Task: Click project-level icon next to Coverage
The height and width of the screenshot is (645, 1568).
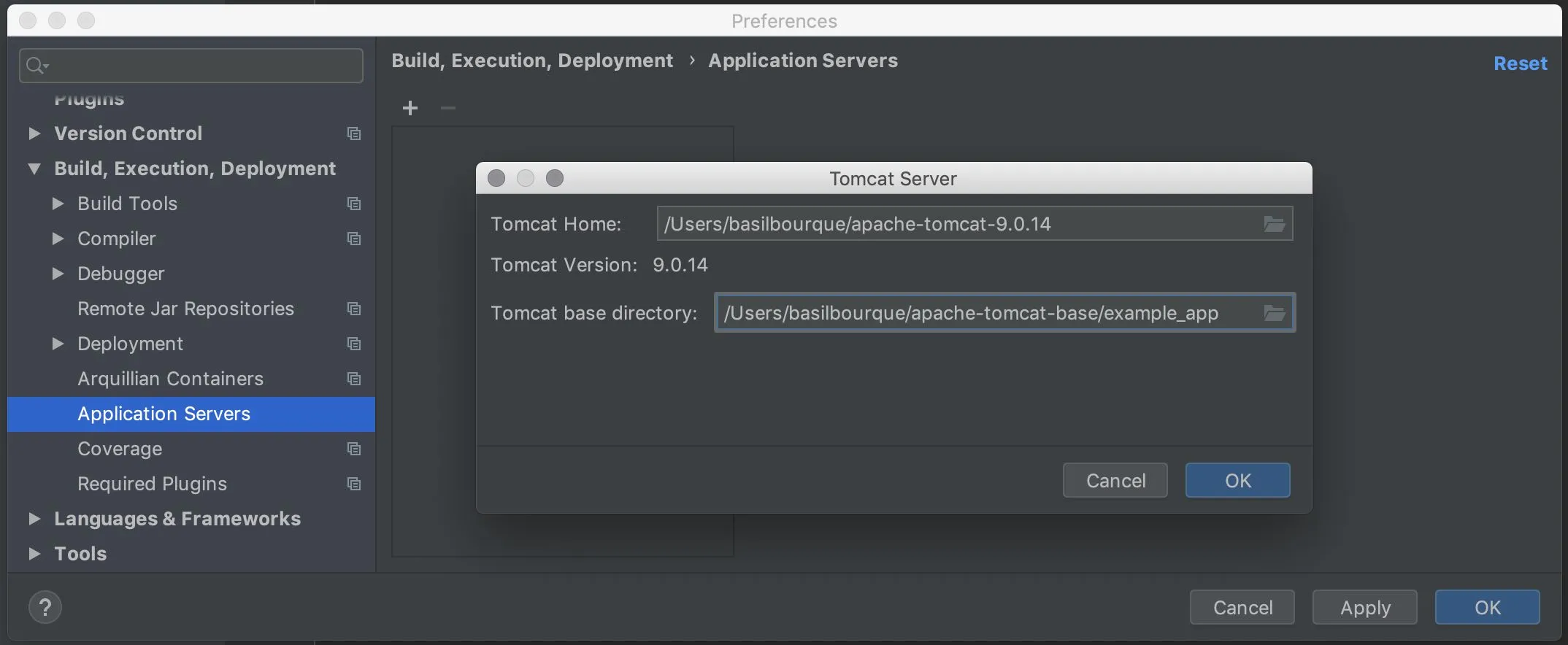Action: click(x=354, y=449)
